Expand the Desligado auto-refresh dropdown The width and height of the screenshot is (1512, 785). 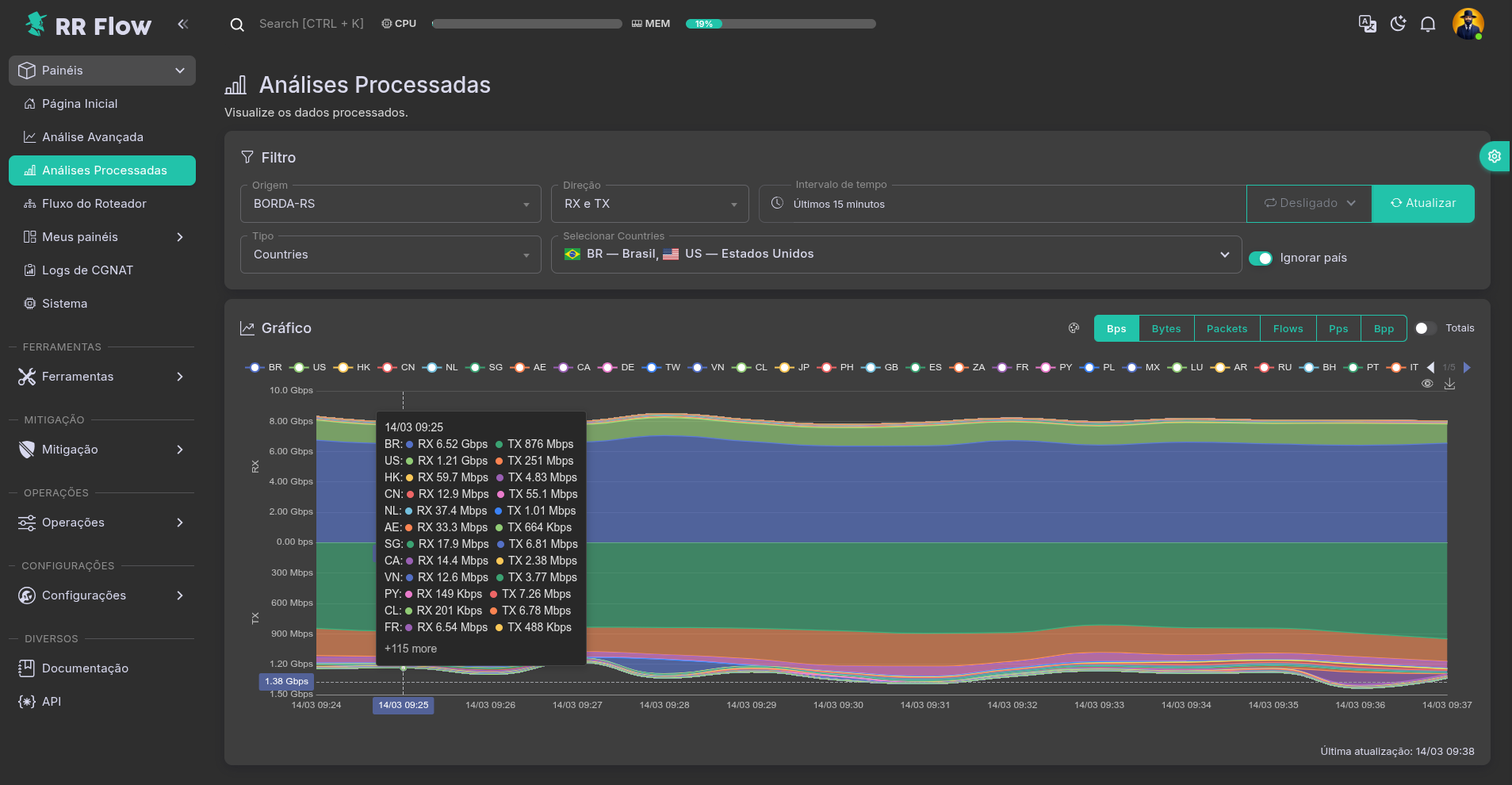(1309, 204)
